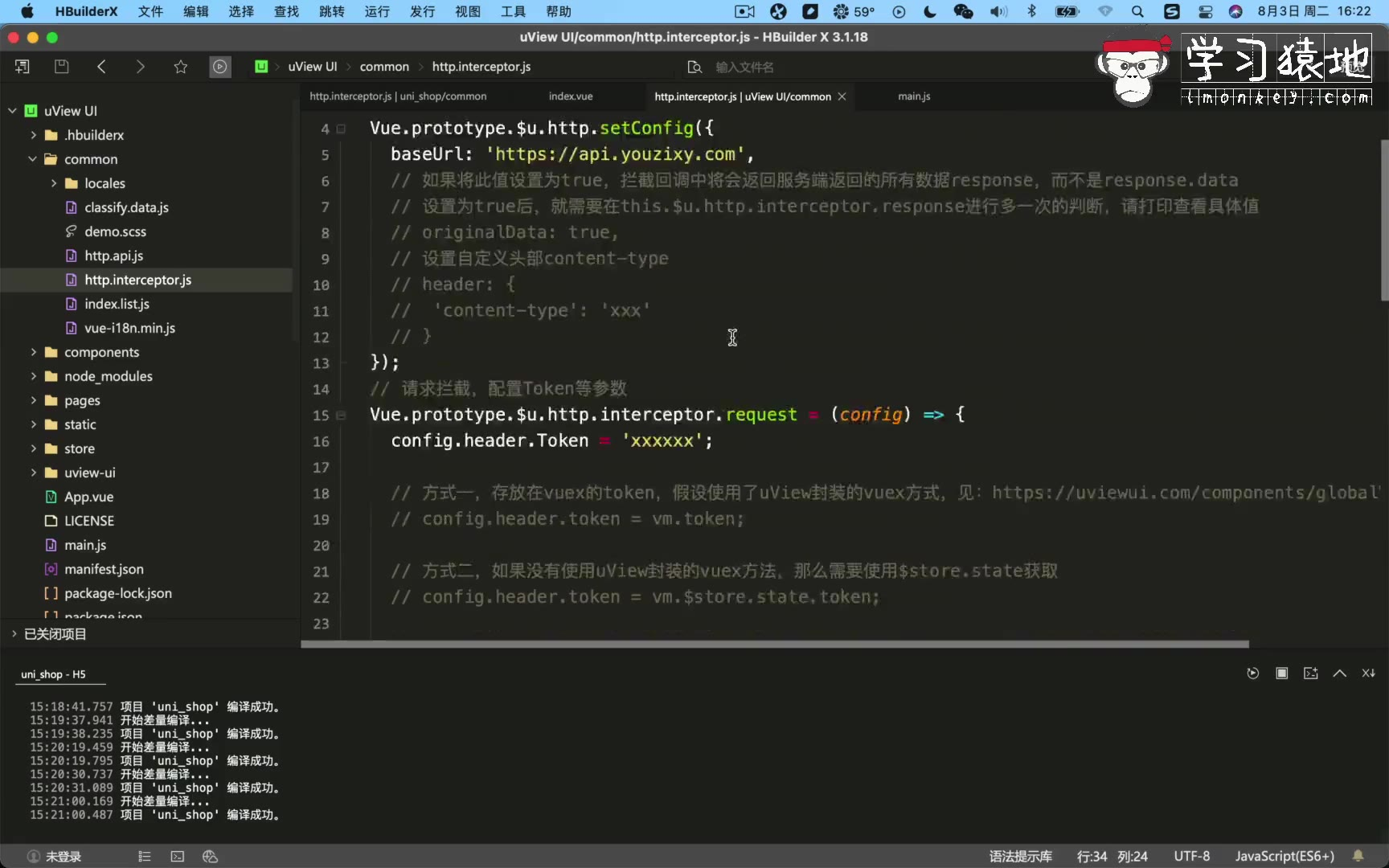Toggle code fold at line 4
Viewport: 1389px width, 868px height.
pos(341,129)
